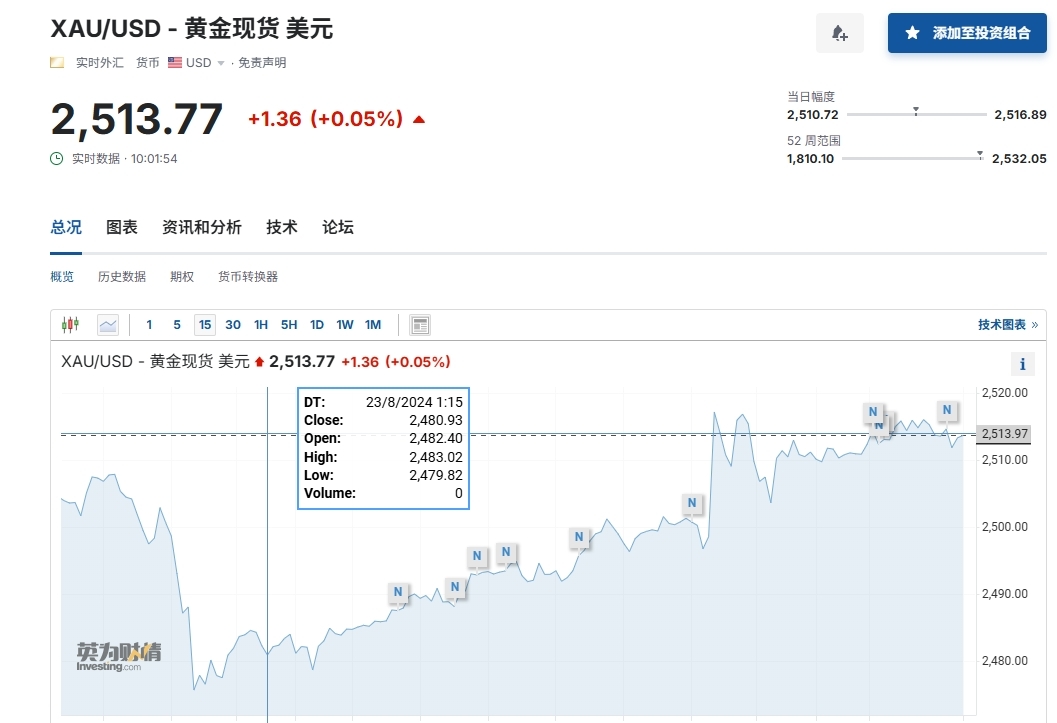Click the star icon in add-to-portfolio button
This screenshot has height=723, width=1057.
tap(912, 33)
